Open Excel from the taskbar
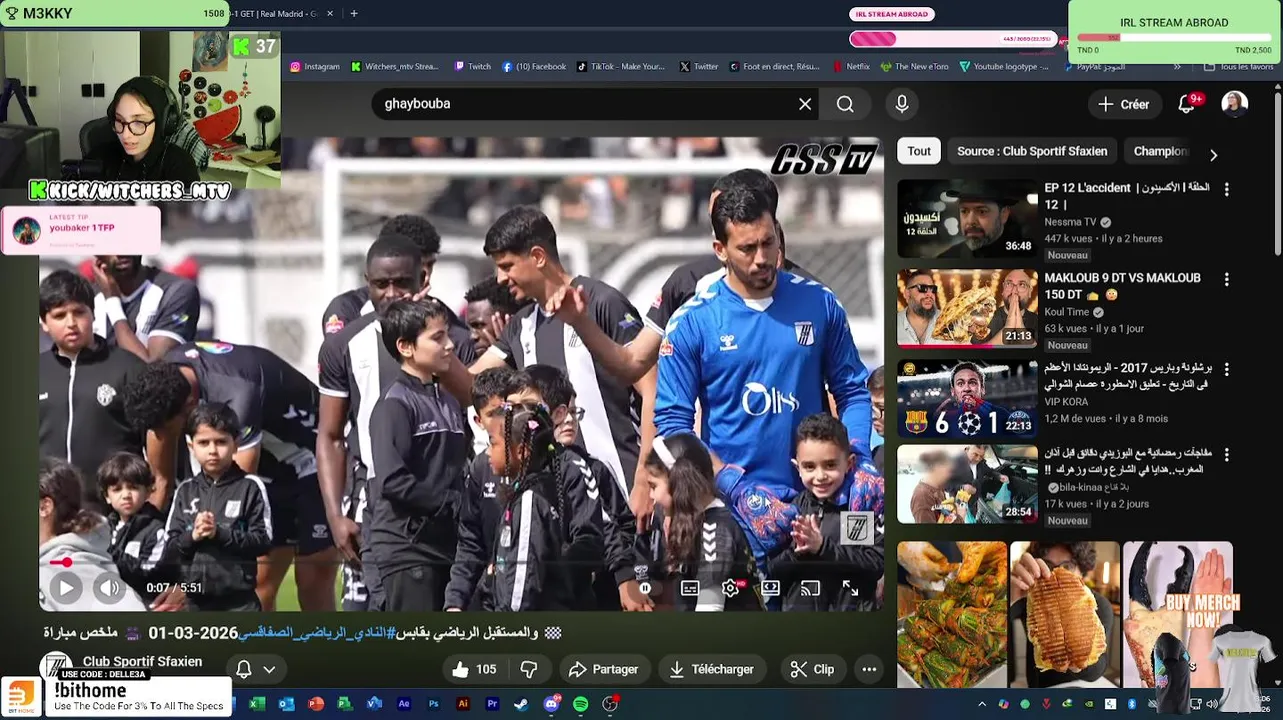This screenshot has width=1283, height=720. pos(257,704)
